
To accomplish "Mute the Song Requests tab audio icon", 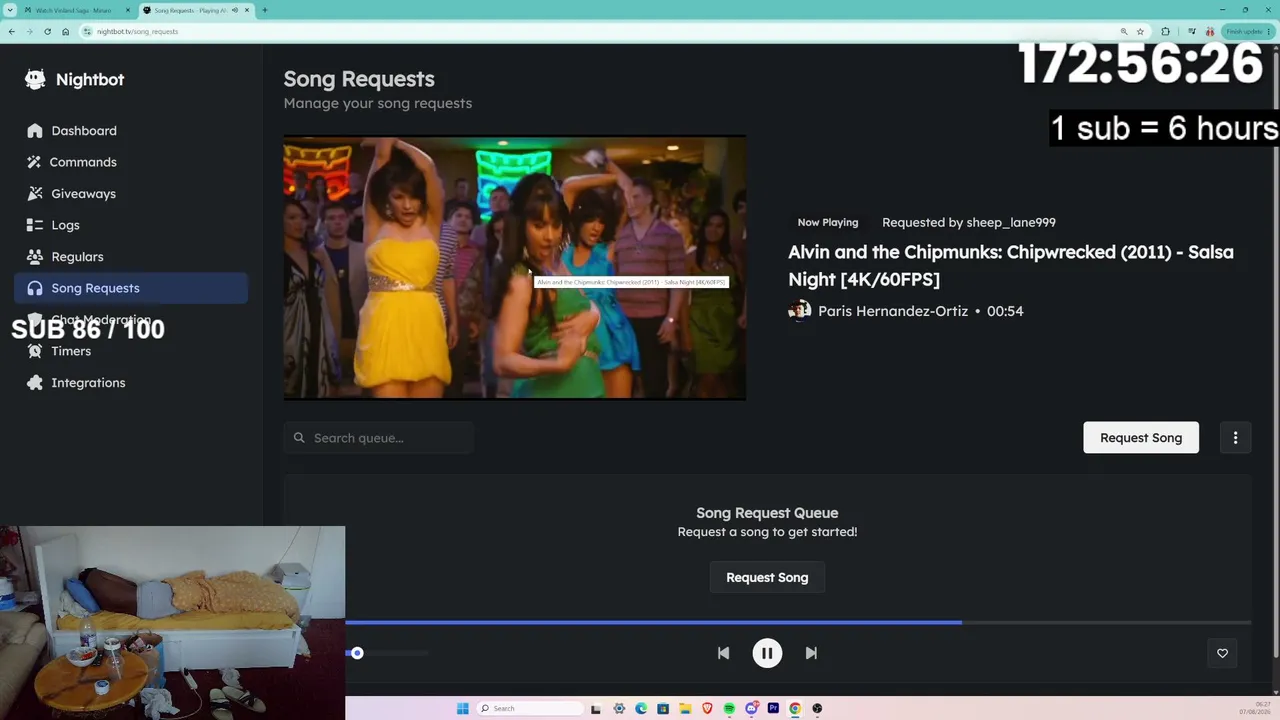I will coord(234,10).
